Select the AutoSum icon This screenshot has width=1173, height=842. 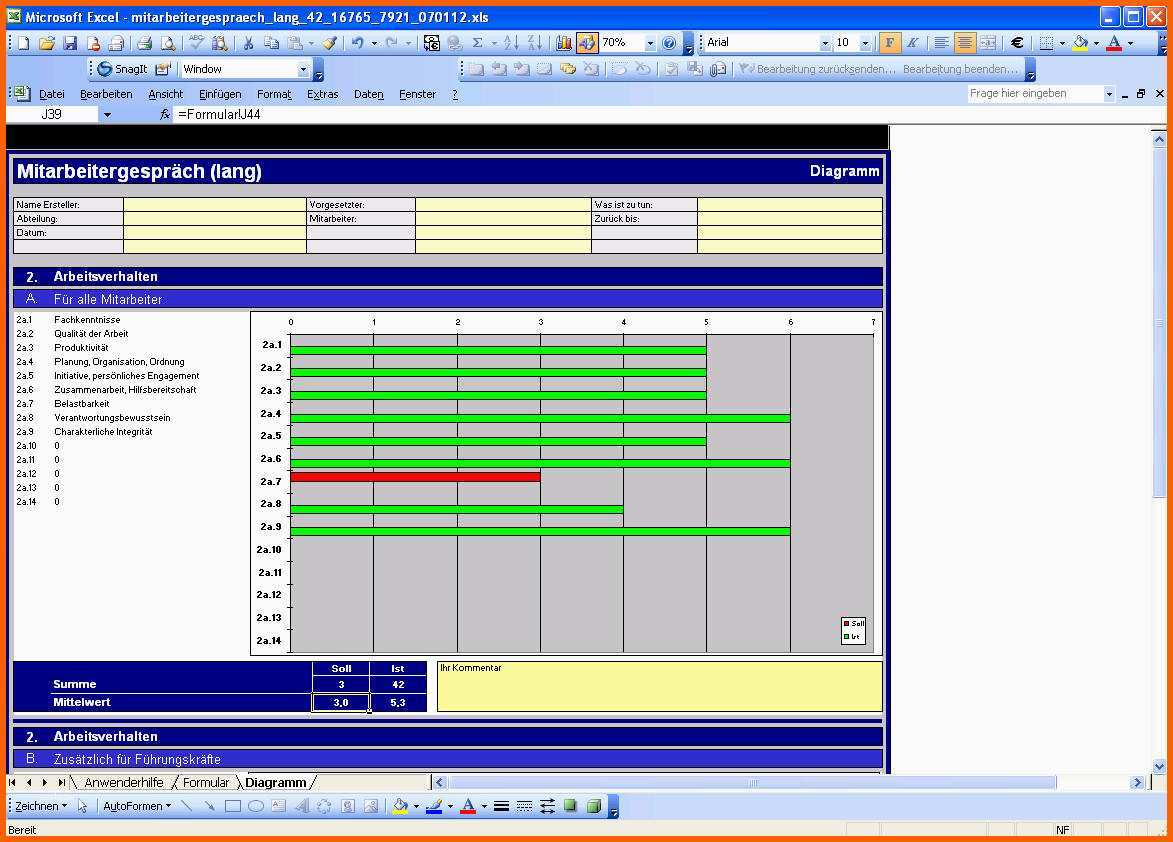478,43
